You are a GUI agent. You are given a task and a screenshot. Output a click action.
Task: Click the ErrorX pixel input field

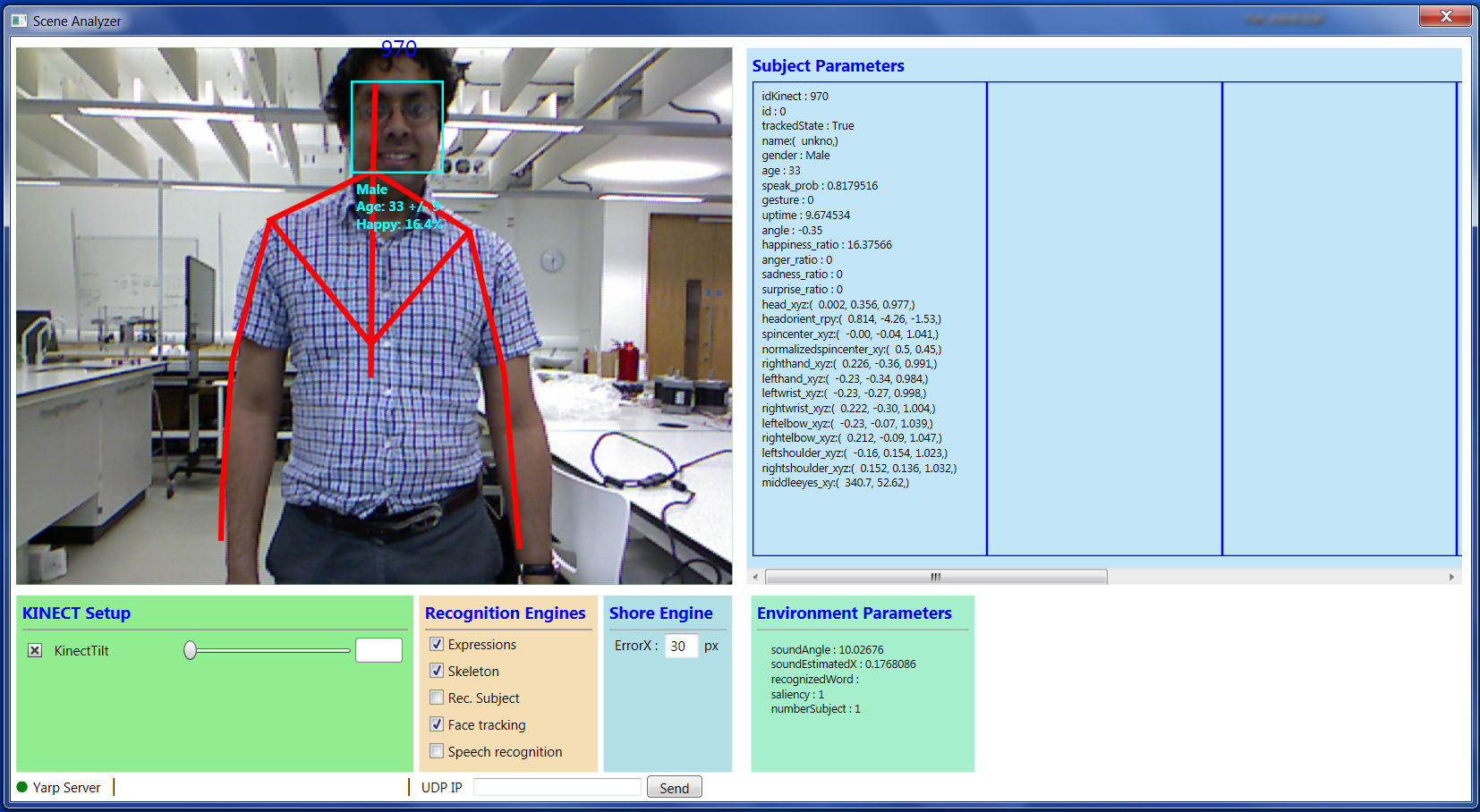pyautogui.click(x=681, y=646)
